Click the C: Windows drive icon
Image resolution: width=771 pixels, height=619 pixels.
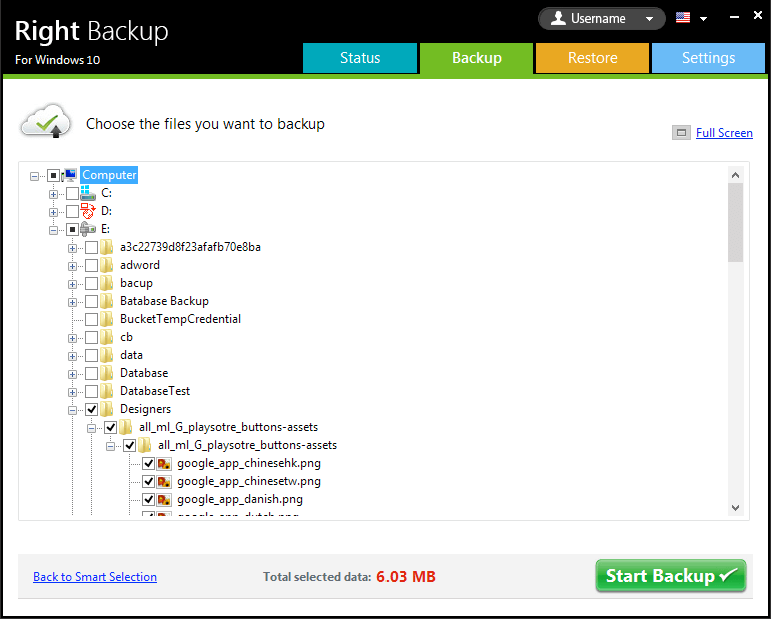click(88, 193)
